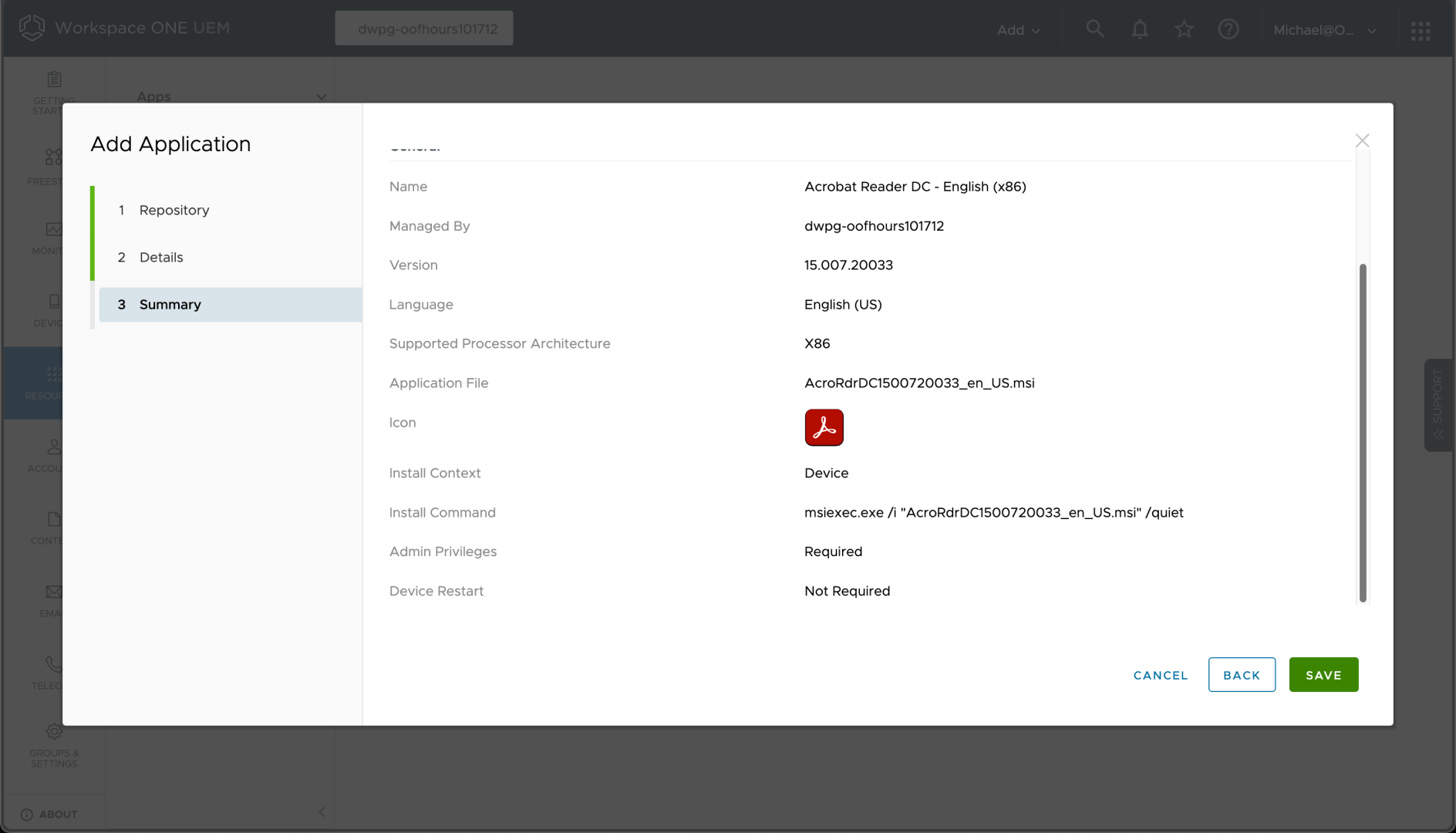Open the Michael account dropdown menu

point(1324,30)
